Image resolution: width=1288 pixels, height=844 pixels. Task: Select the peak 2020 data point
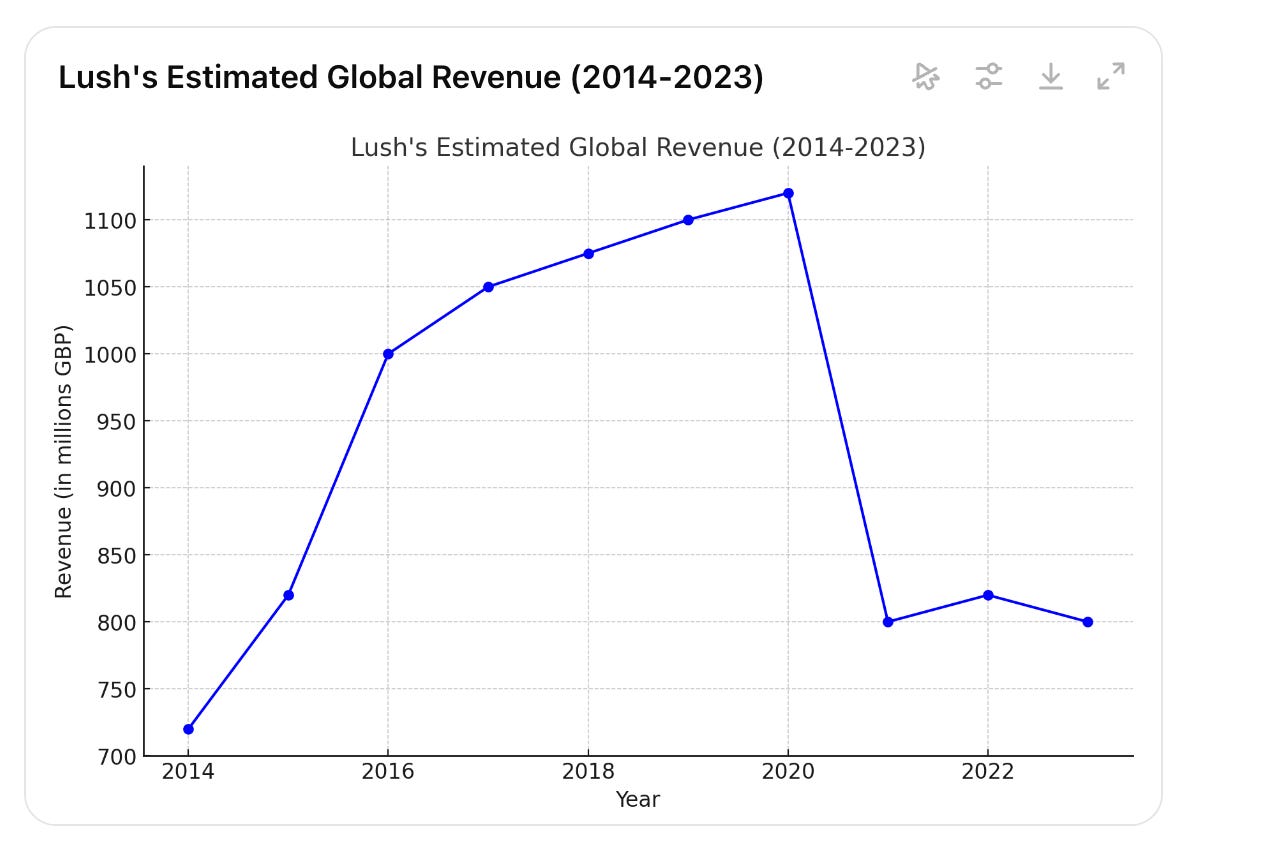[x=788, y=193]
